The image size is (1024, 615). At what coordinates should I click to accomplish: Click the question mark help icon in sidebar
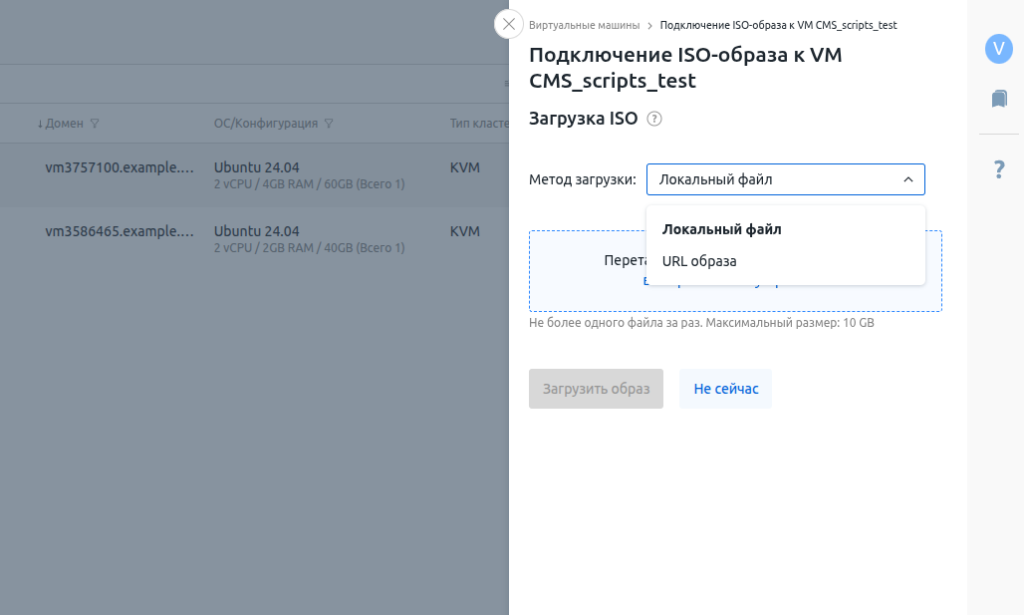[x=998, y=170]
